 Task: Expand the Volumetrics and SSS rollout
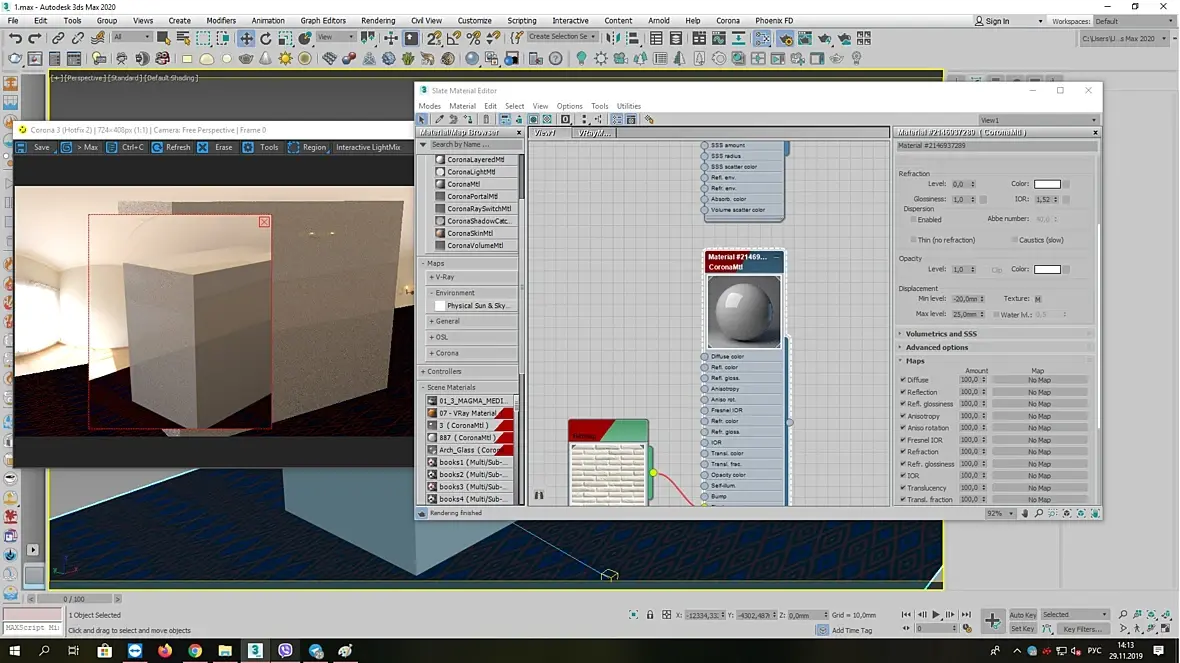pyautogui.click(x=941, y=334)
